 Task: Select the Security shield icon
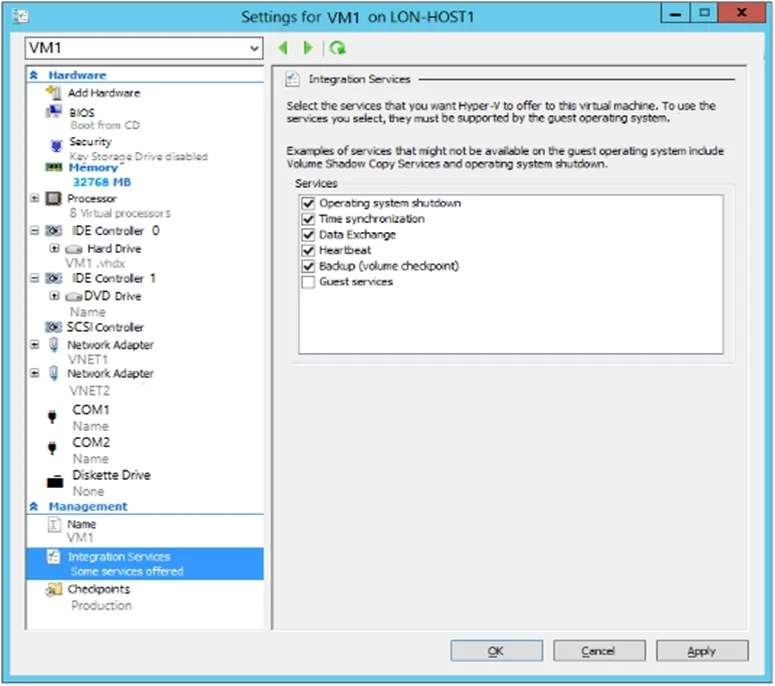pos(56,145)
